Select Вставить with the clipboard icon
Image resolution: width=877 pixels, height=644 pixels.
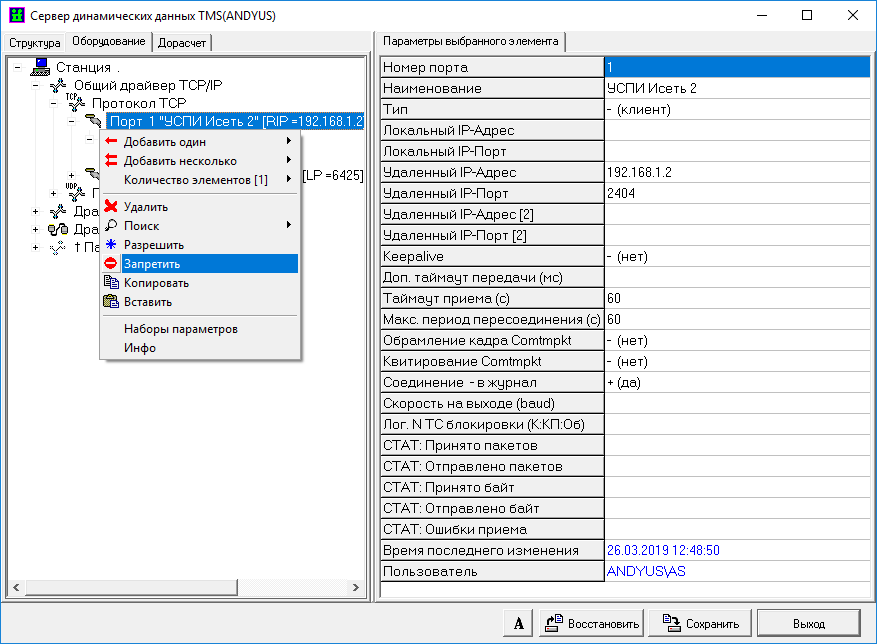pos(148,302)
